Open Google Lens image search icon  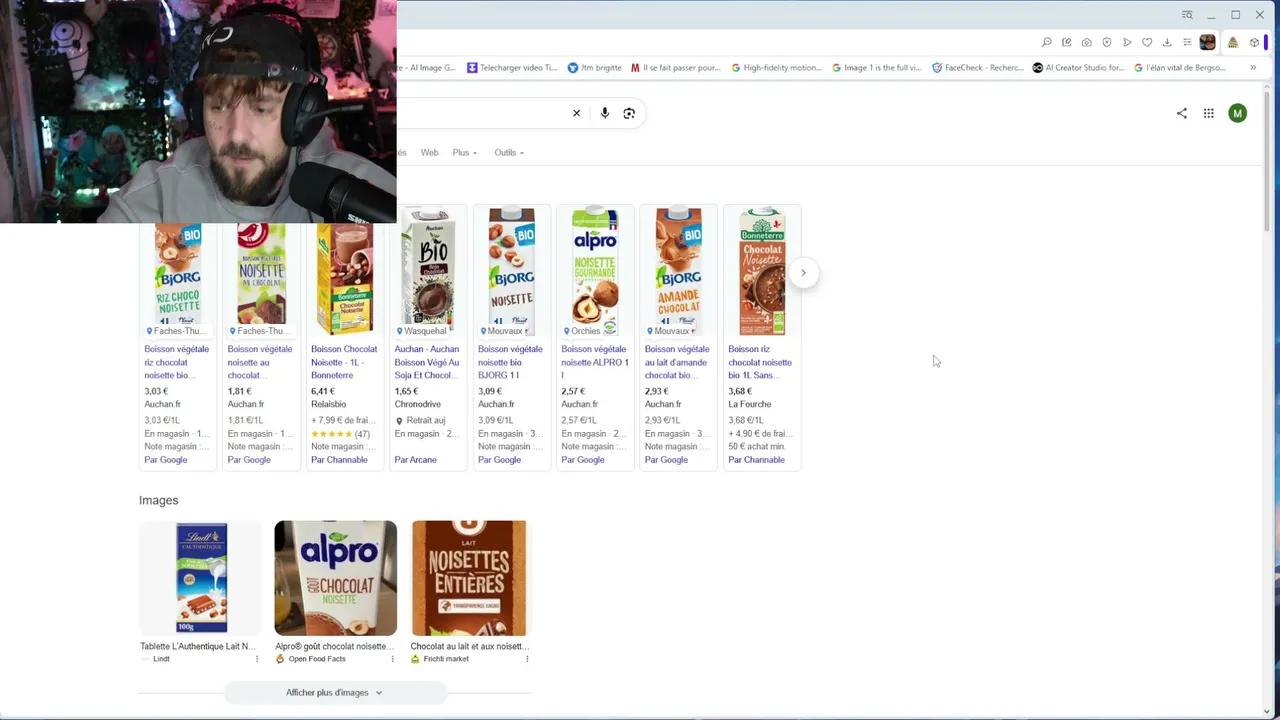(629, 113)
